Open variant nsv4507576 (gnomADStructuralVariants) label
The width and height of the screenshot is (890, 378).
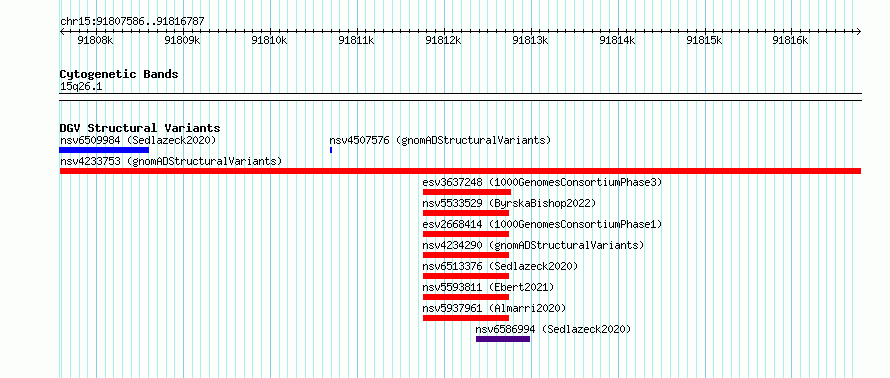tap(440, 140)
